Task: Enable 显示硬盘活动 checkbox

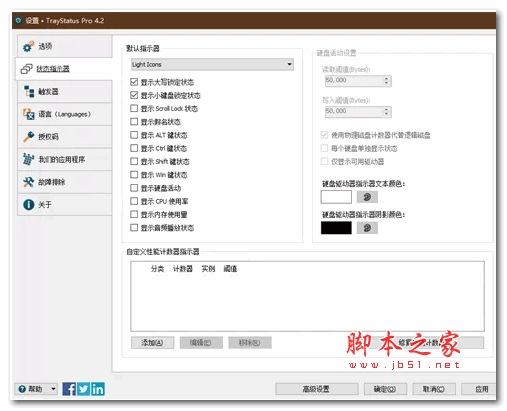Action: point(134,188)
